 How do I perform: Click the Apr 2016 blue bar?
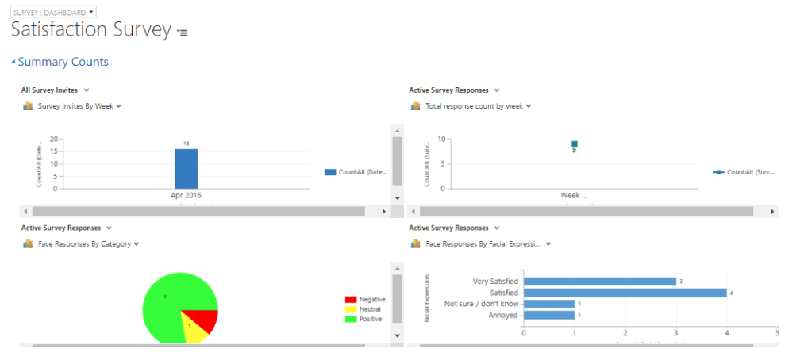[x=186, y=168]
